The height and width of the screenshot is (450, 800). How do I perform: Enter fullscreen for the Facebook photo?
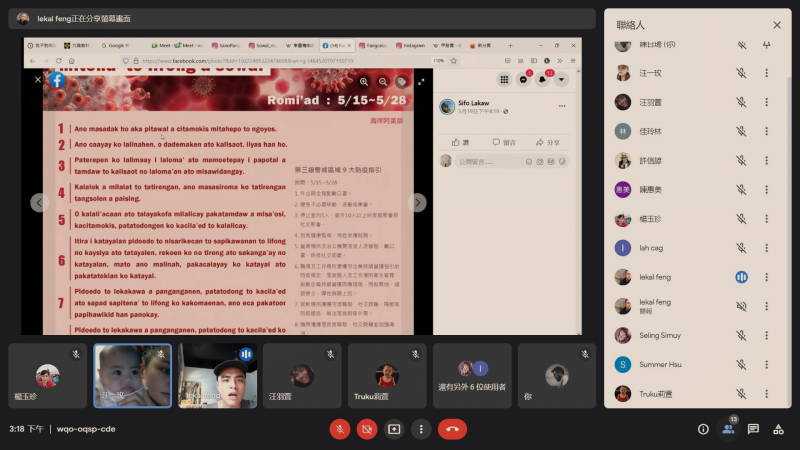pos(421,82)
